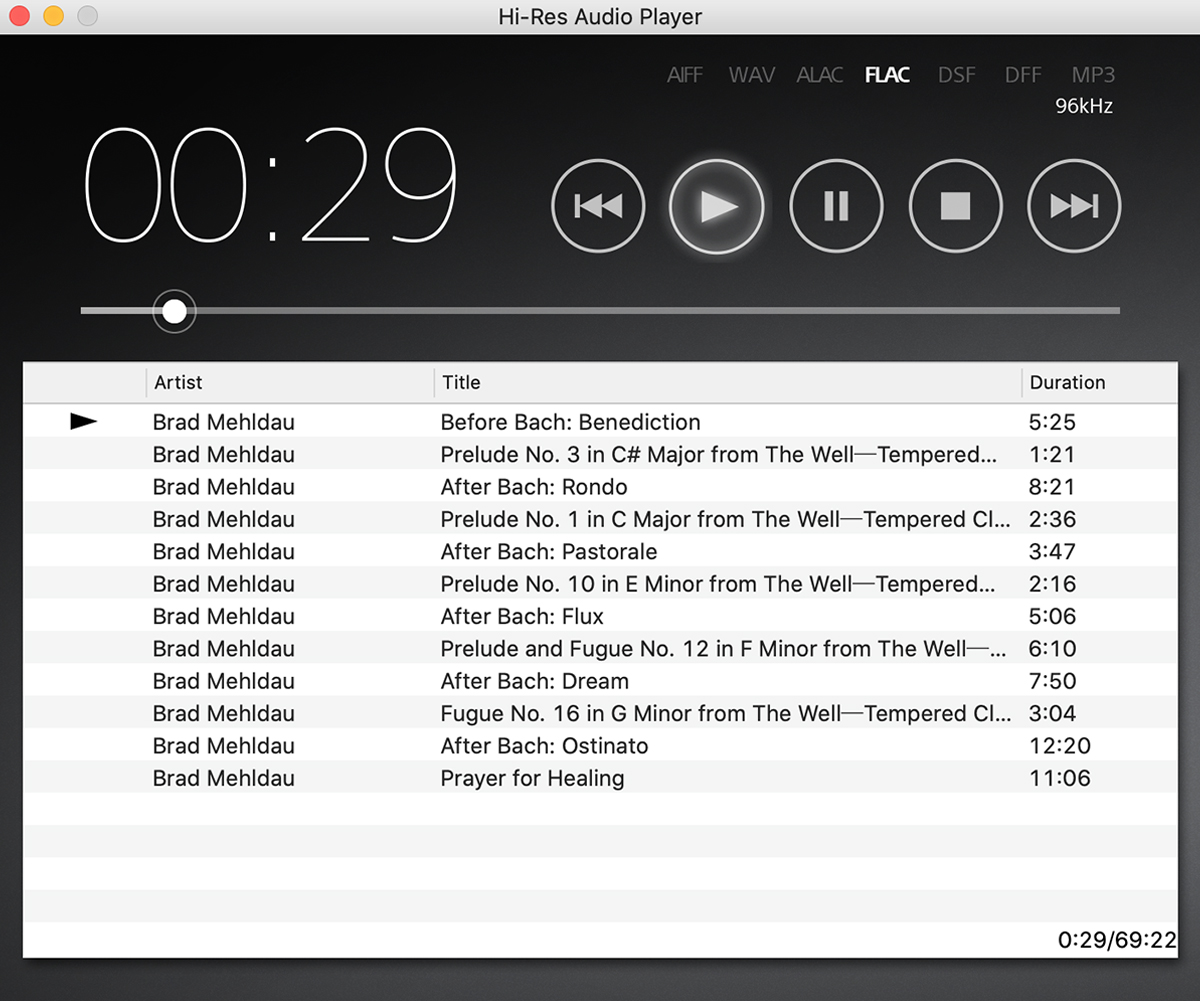
Task: Select Prelude No. 3 in C# Major track
Action: pyautogui.click(x=600, y=454)
